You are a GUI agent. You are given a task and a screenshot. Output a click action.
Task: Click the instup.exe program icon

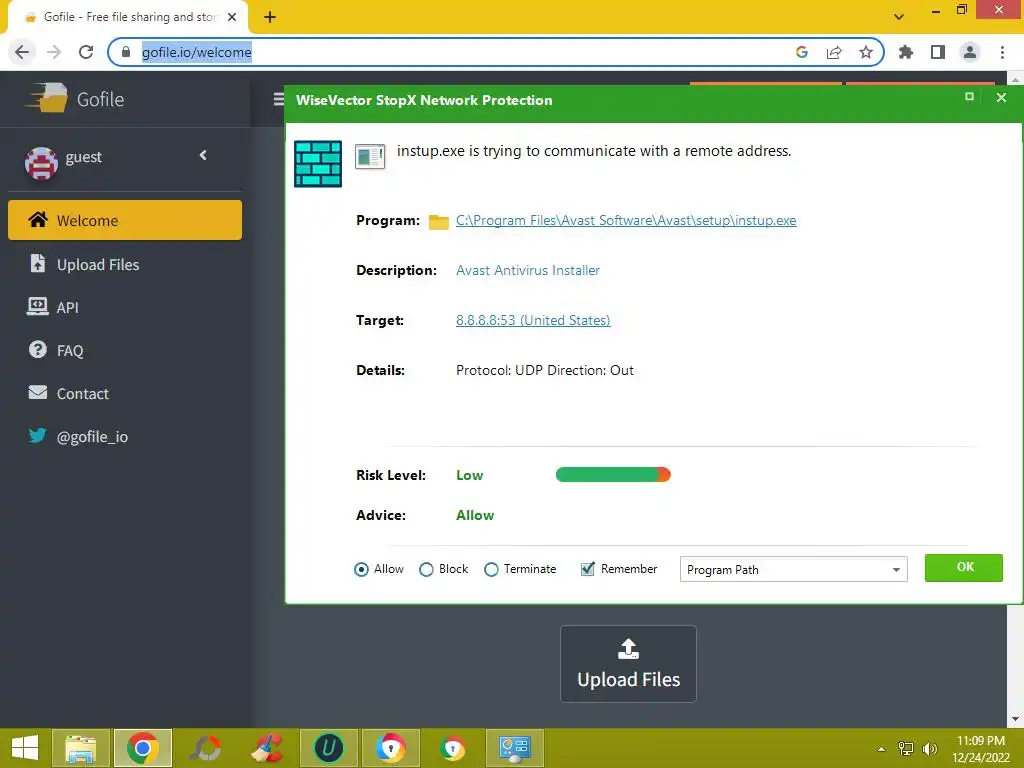370,157
